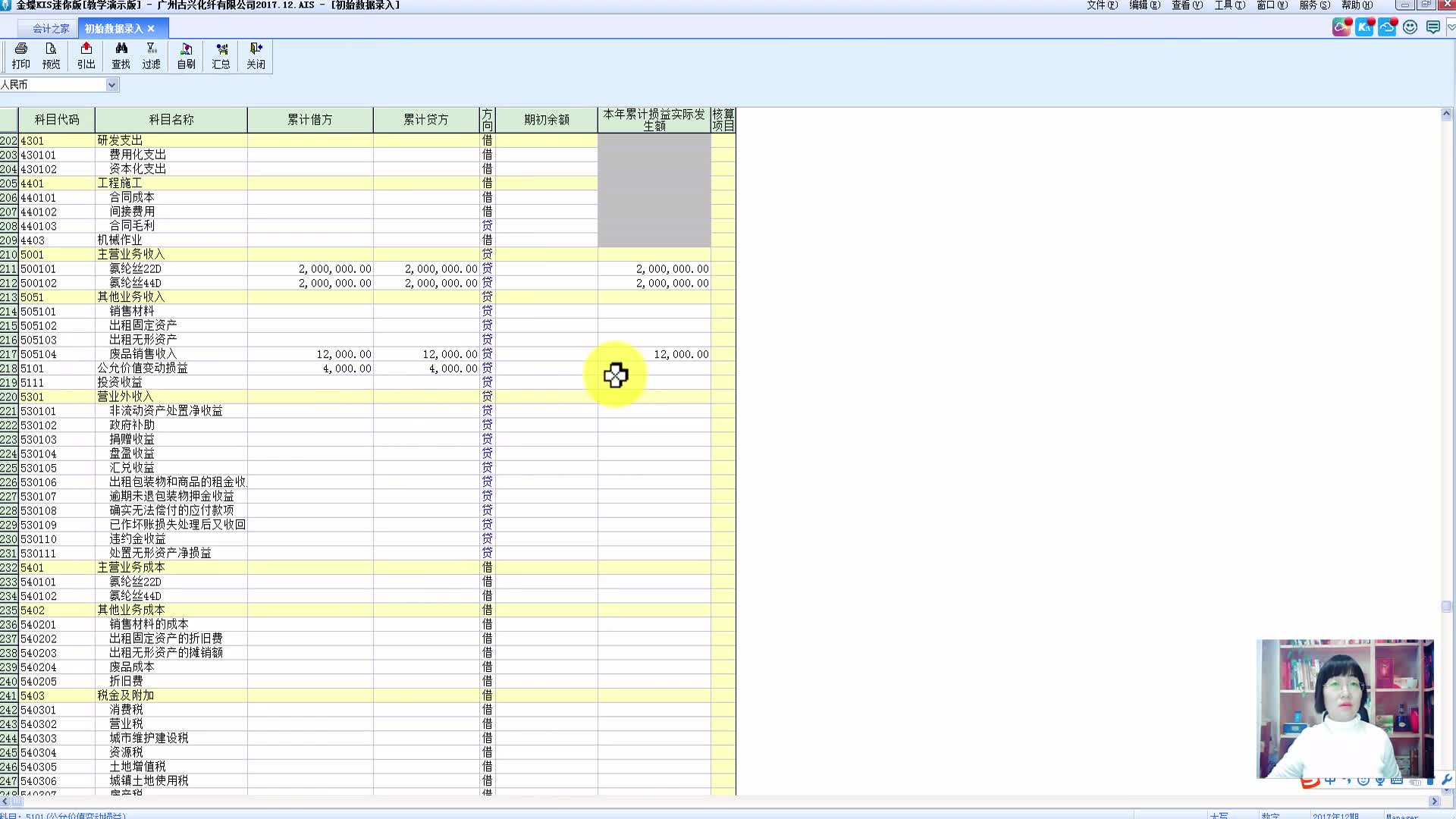This screenshot has width=1456, height=819.
Task: Open the 查看 menu
Action: pos(1186,5)
